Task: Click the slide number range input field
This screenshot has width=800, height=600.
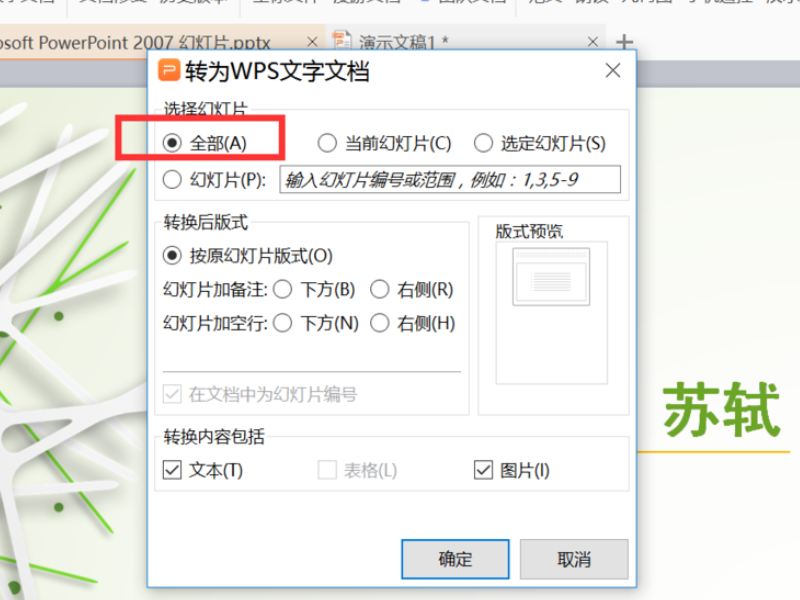Action: [x=450, y=179]
